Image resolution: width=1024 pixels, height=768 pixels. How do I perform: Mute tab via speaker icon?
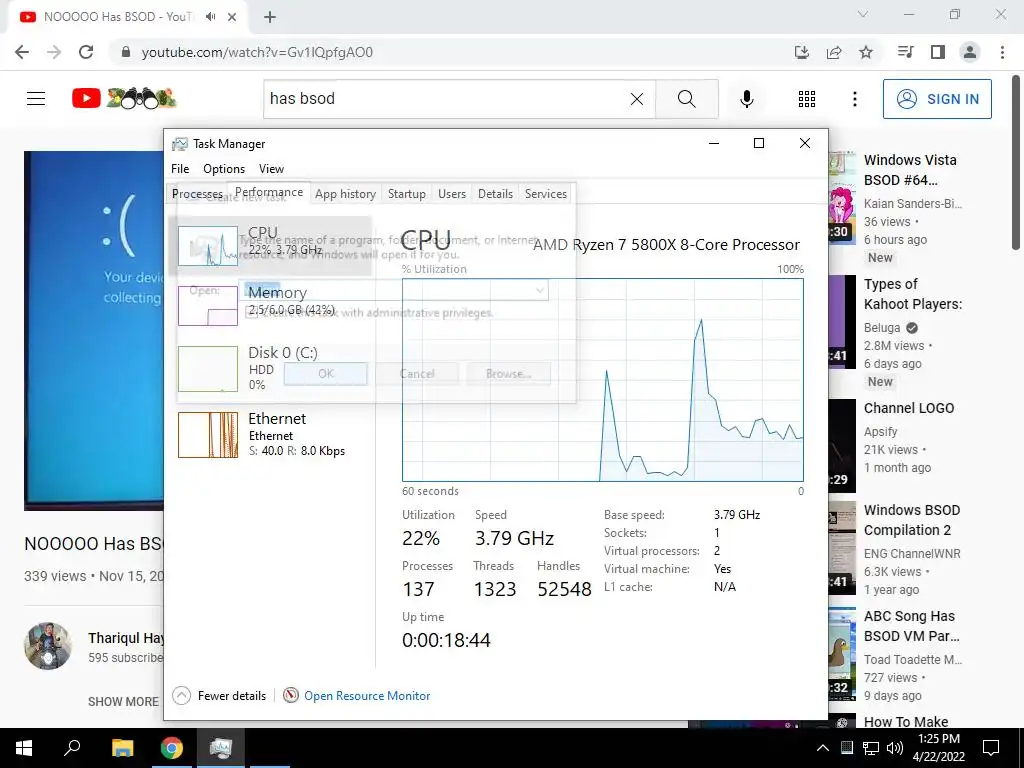[x=210, y=17]
